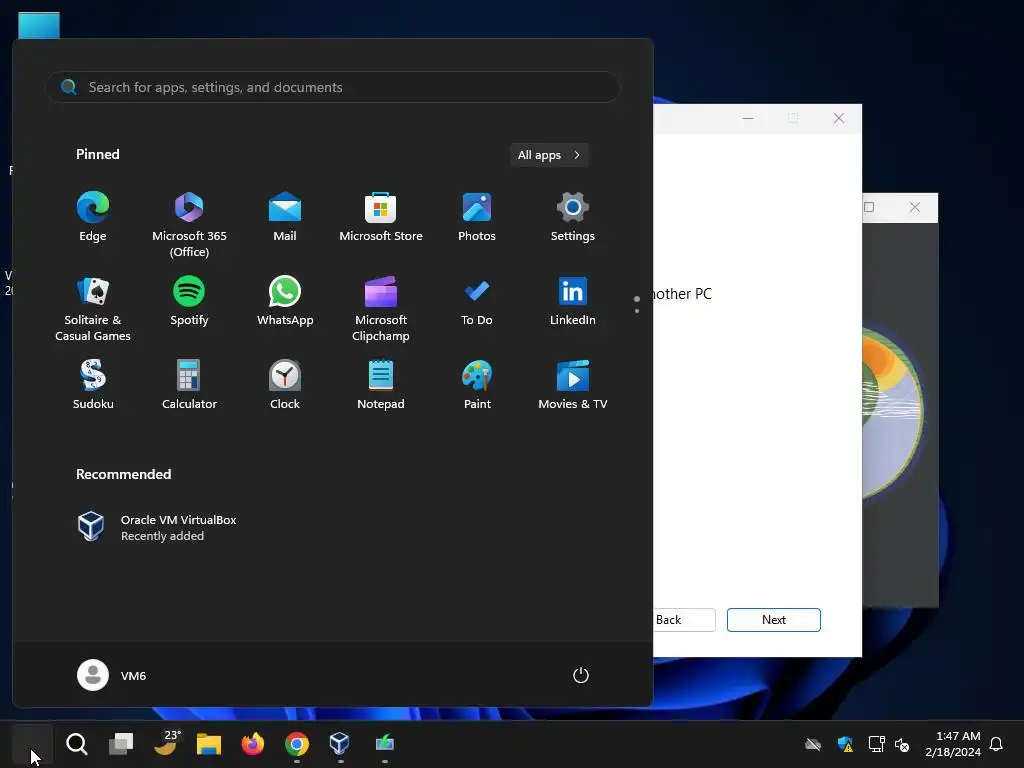Click the Back button in wizard
The height and width of the screenshot is (768, 1024).
(683, 620)
